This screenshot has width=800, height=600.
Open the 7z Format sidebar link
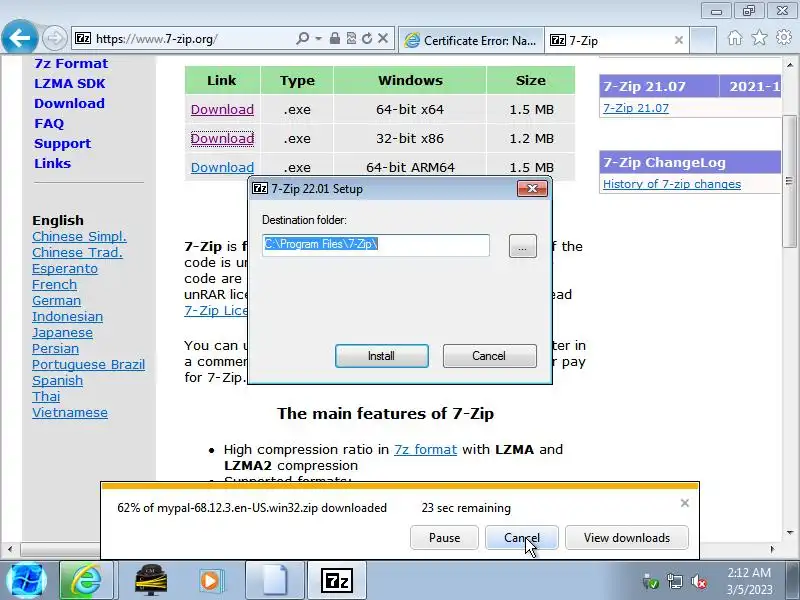coord(71,63)
